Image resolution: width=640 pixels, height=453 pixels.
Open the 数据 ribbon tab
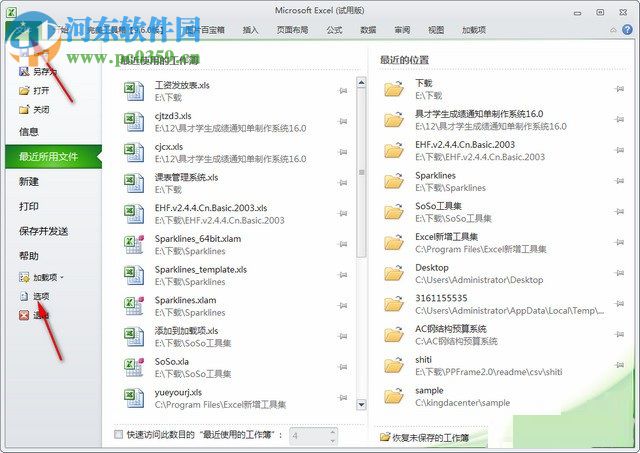368,30
